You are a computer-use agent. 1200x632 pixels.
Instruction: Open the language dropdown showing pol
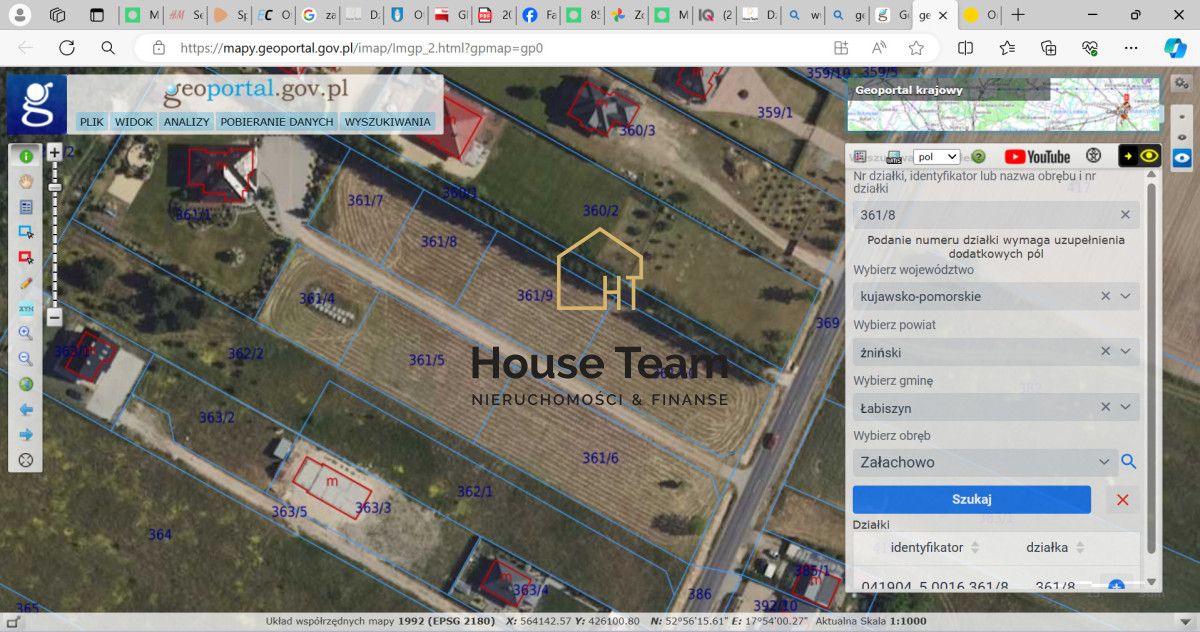point(936,157)
